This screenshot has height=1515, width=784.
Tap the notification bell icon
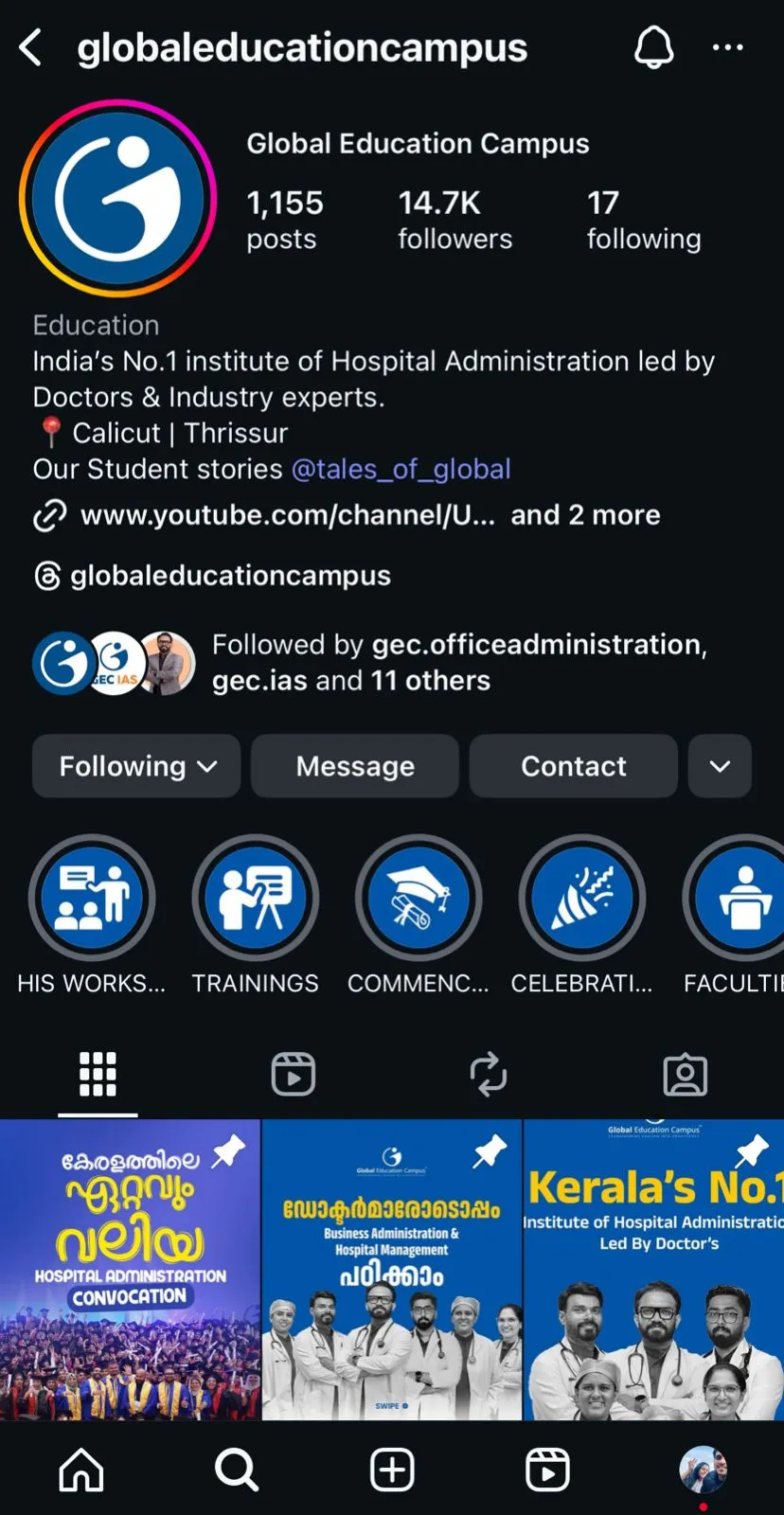tap(653, 47)
